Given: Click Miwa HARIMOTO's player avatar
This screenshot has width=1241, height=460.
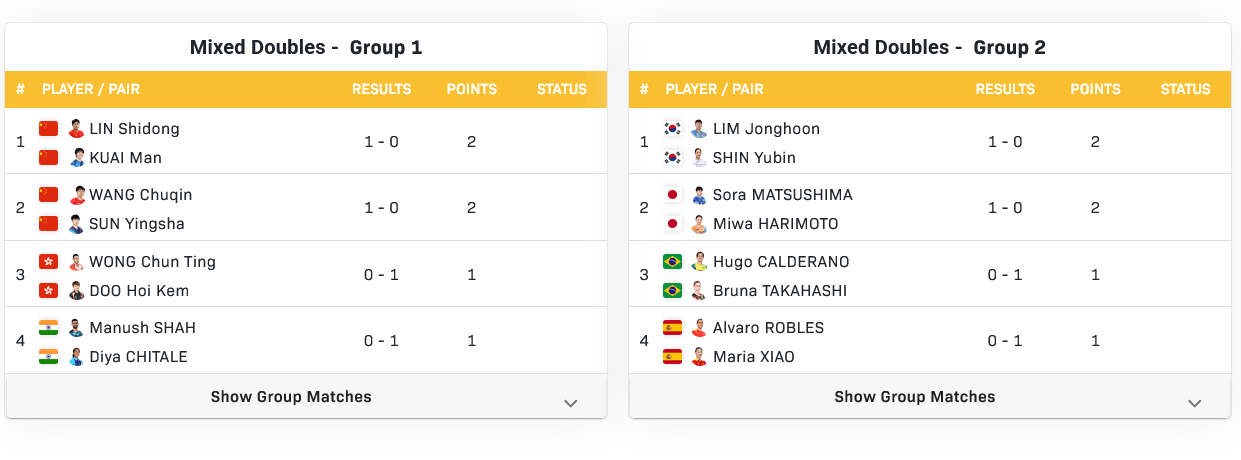Looking at the screenshot, I should tap(700, 224).
